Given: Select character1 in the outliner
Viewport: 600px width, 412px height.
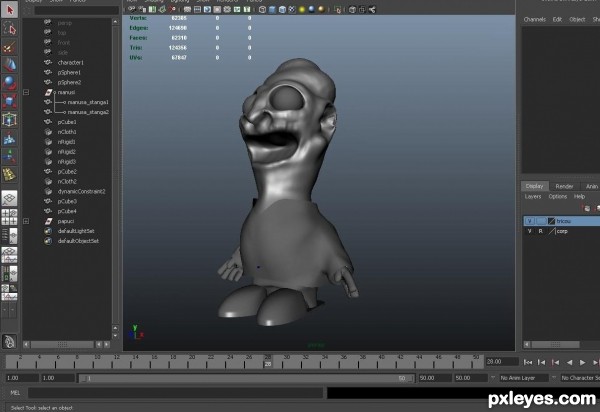Looking at the screenshot, I should [x=70, y=62].
